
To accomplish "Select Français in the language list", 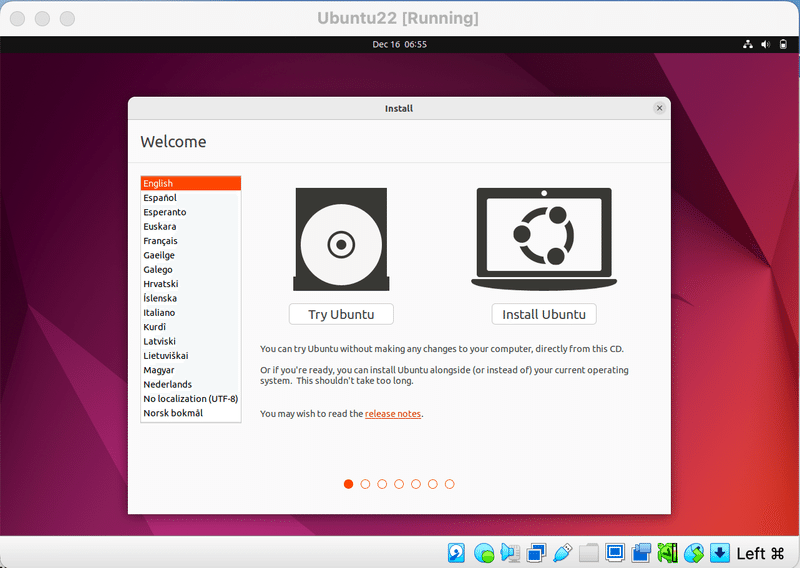I will [191, 241].
